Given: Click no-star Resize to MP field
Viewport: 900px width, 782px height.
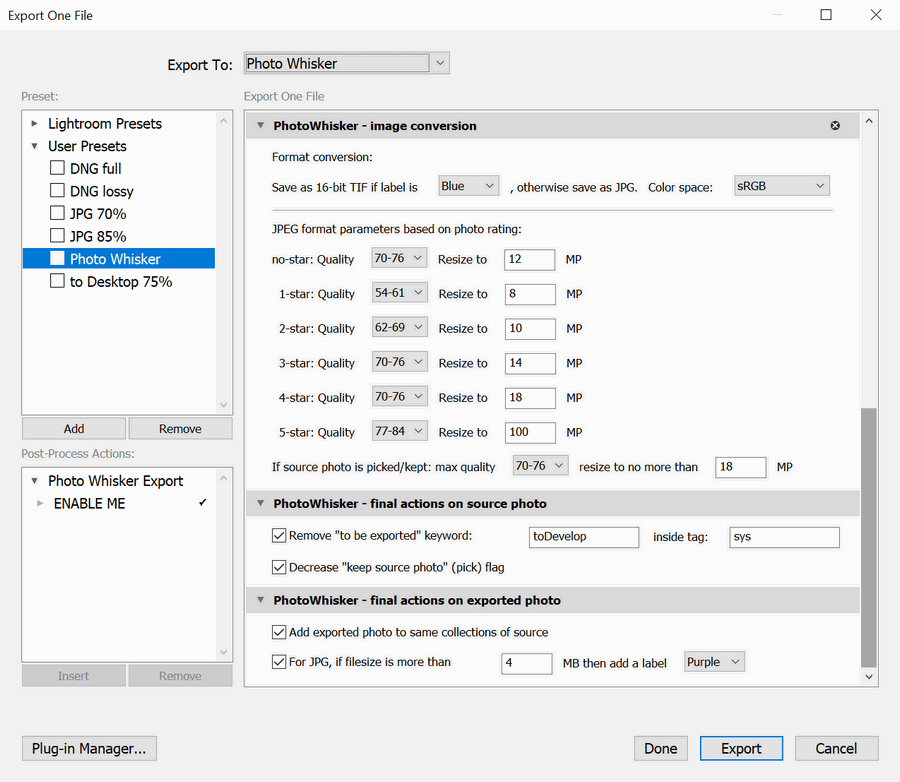Looking at the screenshot, I should pyautogui.click(x=529, y=259).
